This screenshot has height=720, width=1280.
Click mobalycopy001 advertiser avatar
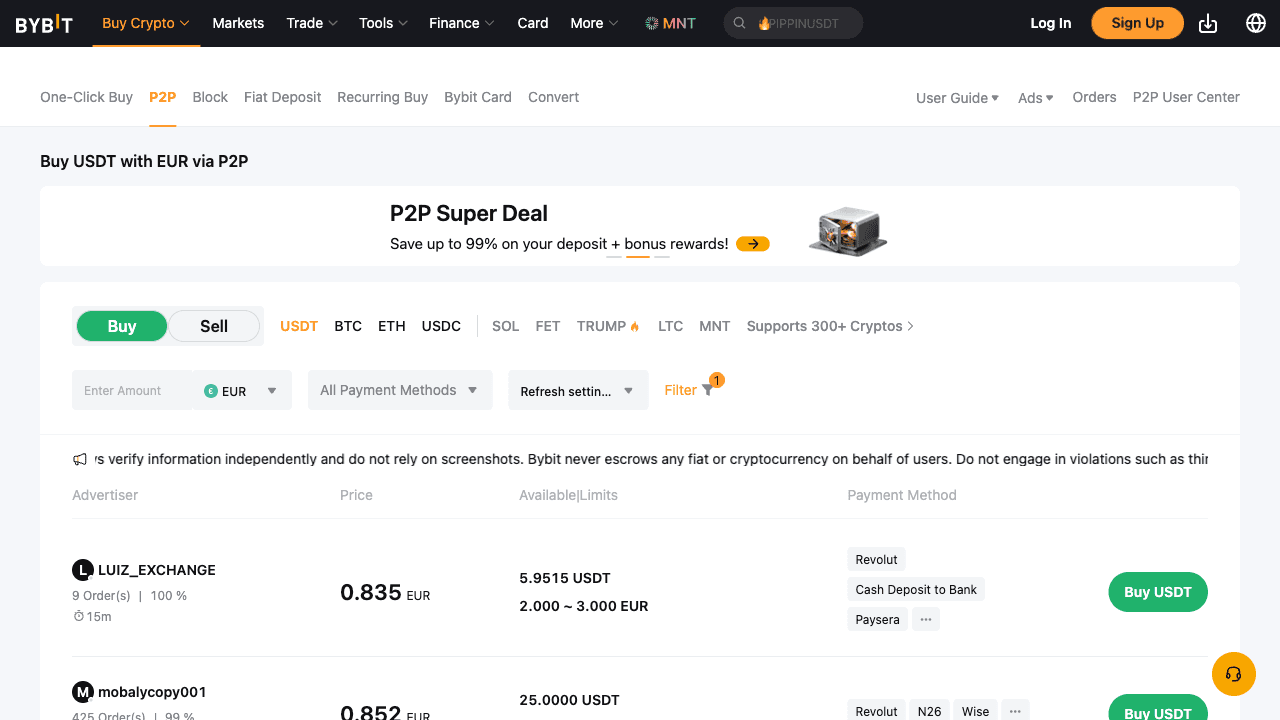point(83,692)
